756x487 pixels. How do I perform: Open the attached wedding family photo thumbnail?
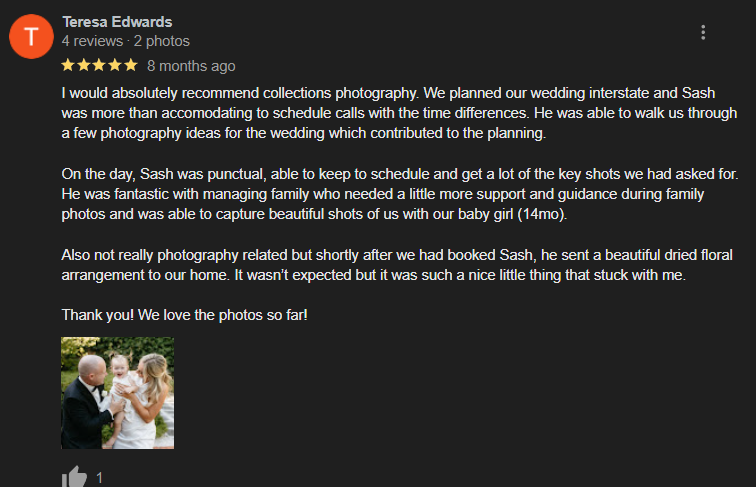118,393
